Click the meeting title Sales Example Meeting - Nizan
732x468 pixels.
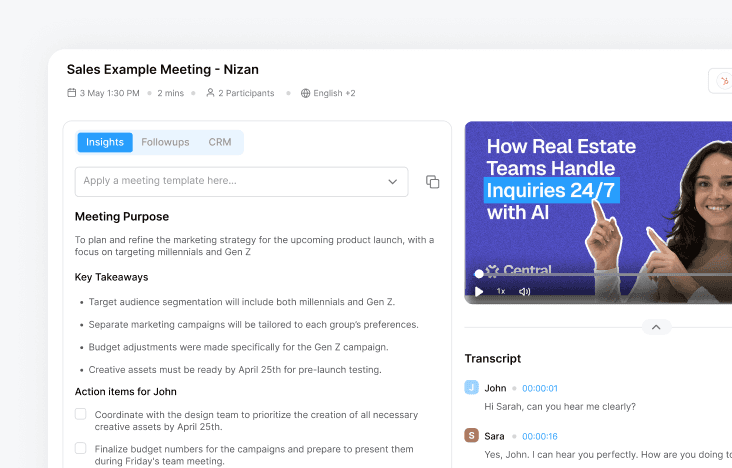(162, 69)
